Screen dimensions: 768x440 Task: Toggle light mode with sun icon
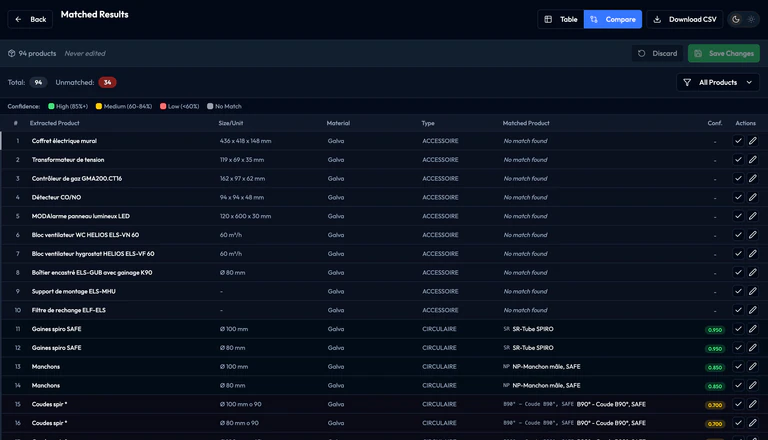[751, 20]
